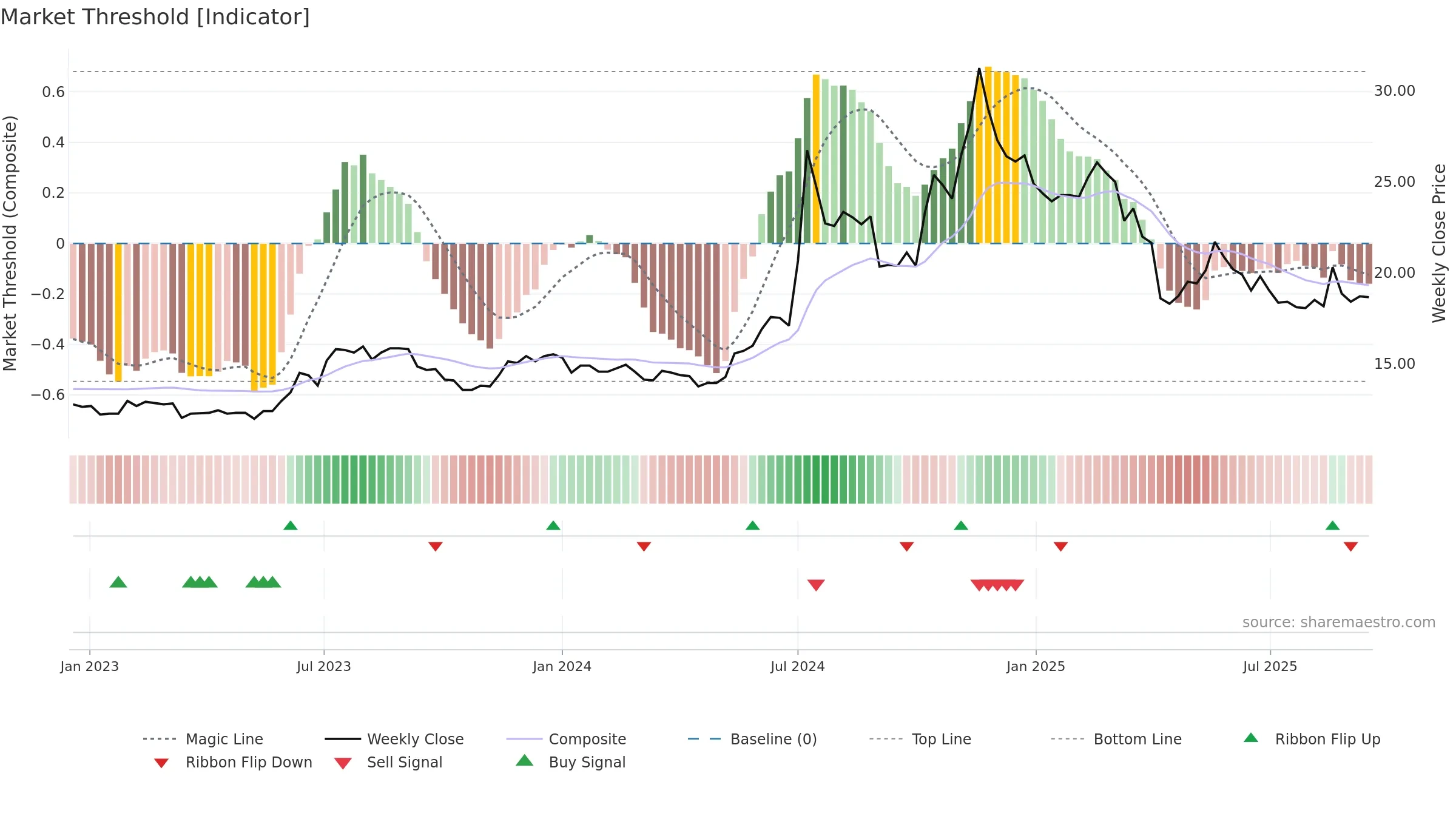Image resolution: width=1456 pixels, height=819 pixels.
Task: Toggle the Bottom Line legend entry
Action: 1116,739
